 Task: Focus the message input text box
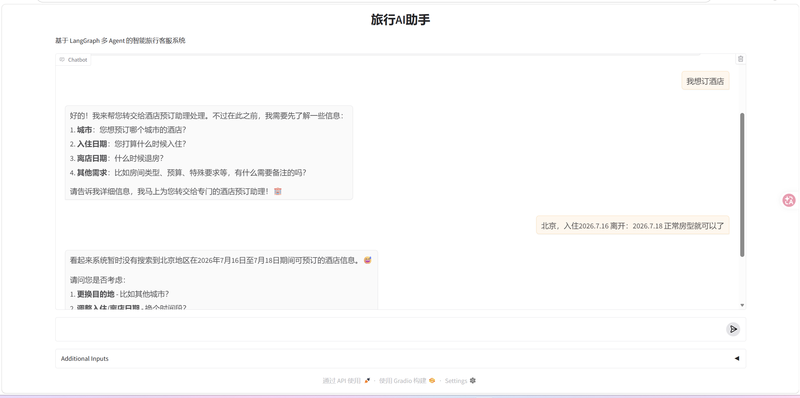pos(390,329)
